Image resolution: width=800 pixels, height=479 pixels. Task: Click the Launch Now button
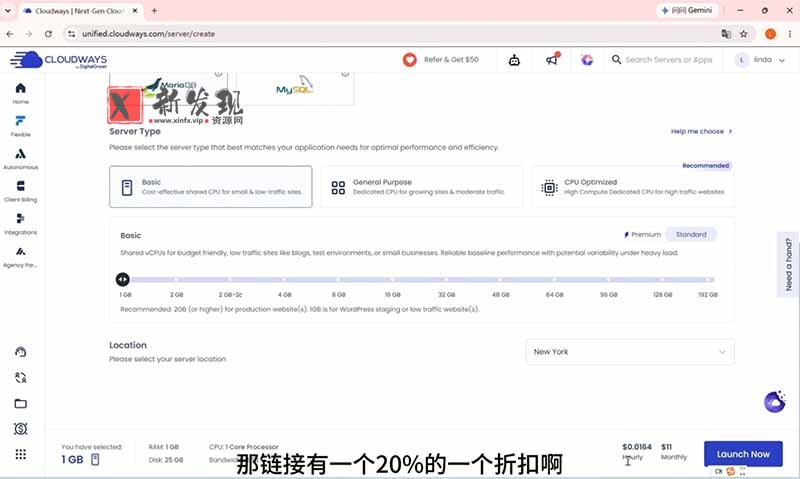(x=743, y=454)
